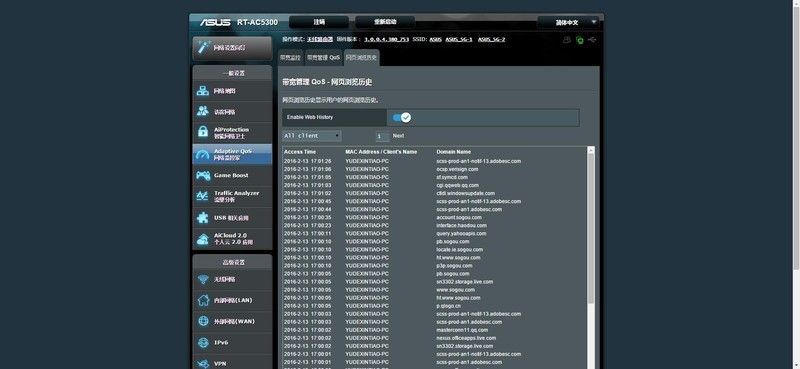Open the firmware version 3.0.0.4.380 link
800x369 pixels.
(x=386, y=39)
